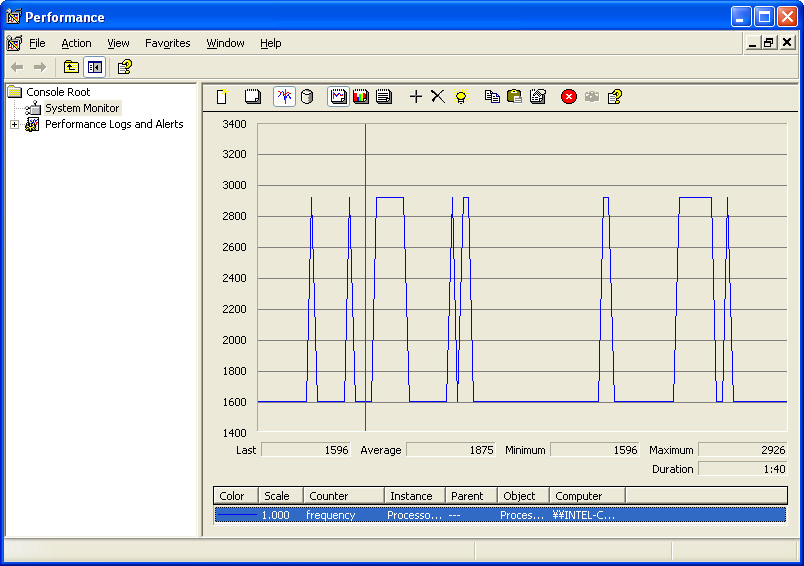The height and width of the screenshot is (566, 804).
Task: Click the New Counter Set icon
Action: click(x=222, y=97)
